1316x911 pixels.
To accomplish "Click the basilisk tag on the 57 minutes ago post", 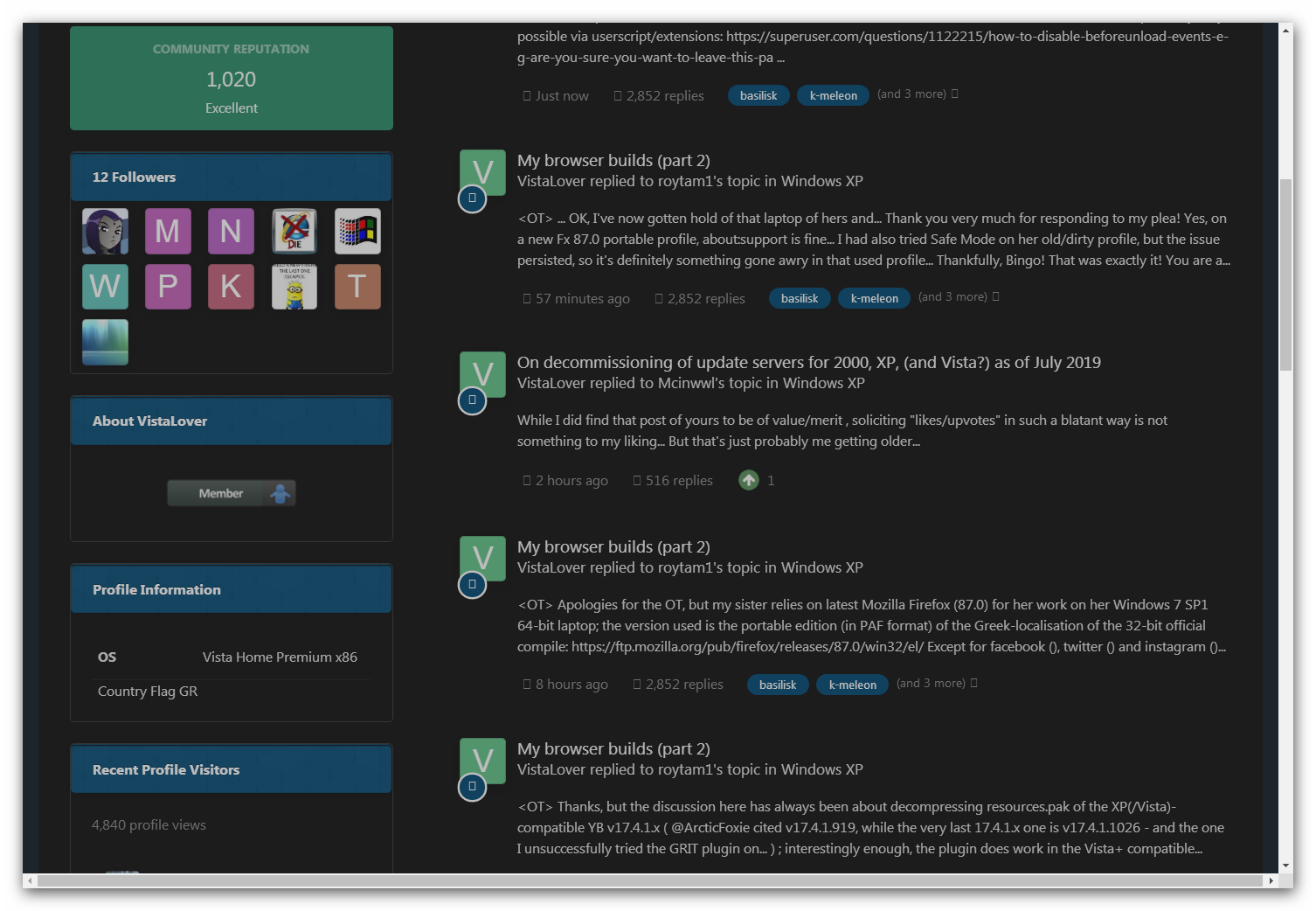I will coord(800,298).
